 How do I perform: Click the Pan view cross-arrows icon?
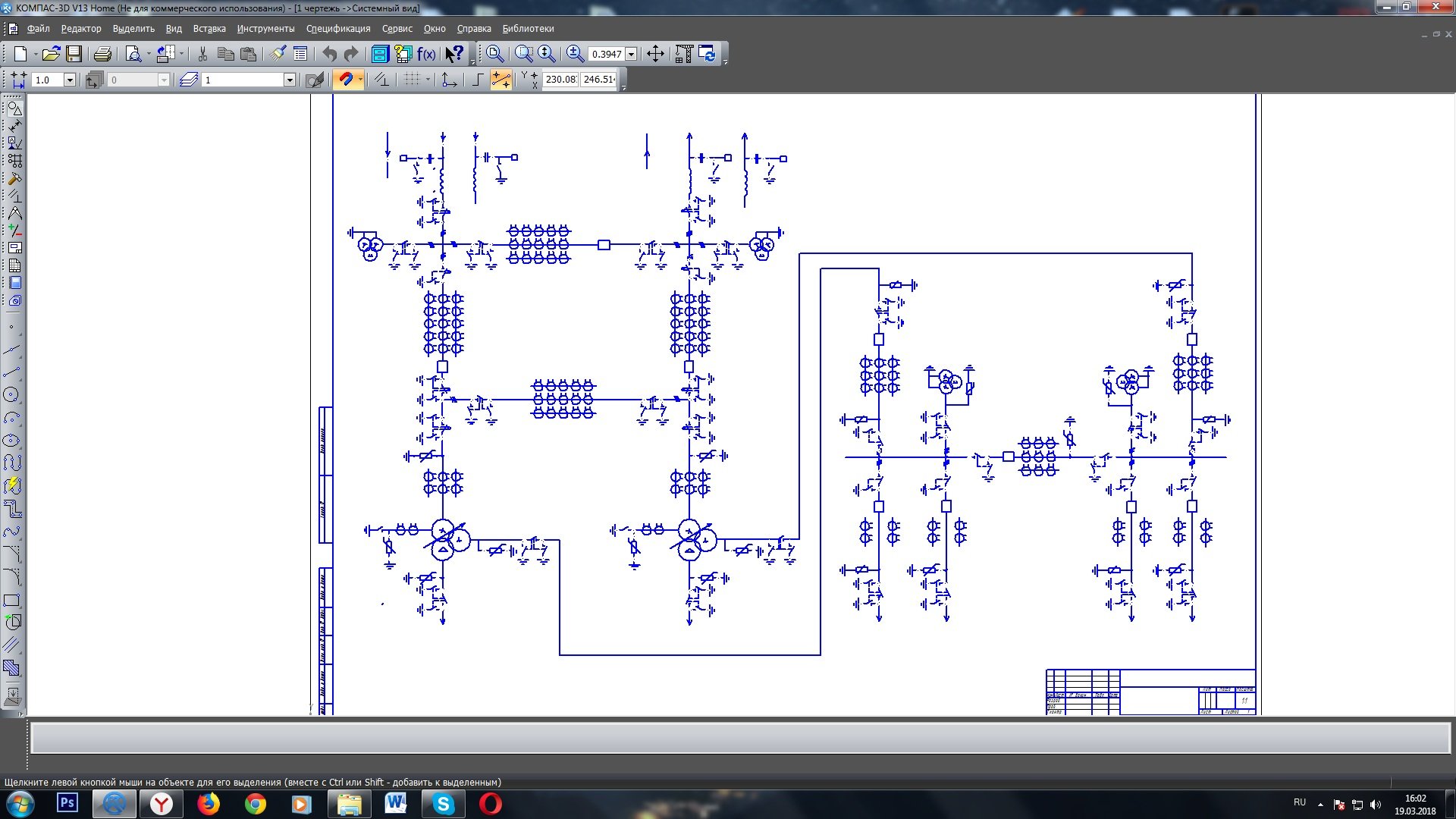[655, 54]
